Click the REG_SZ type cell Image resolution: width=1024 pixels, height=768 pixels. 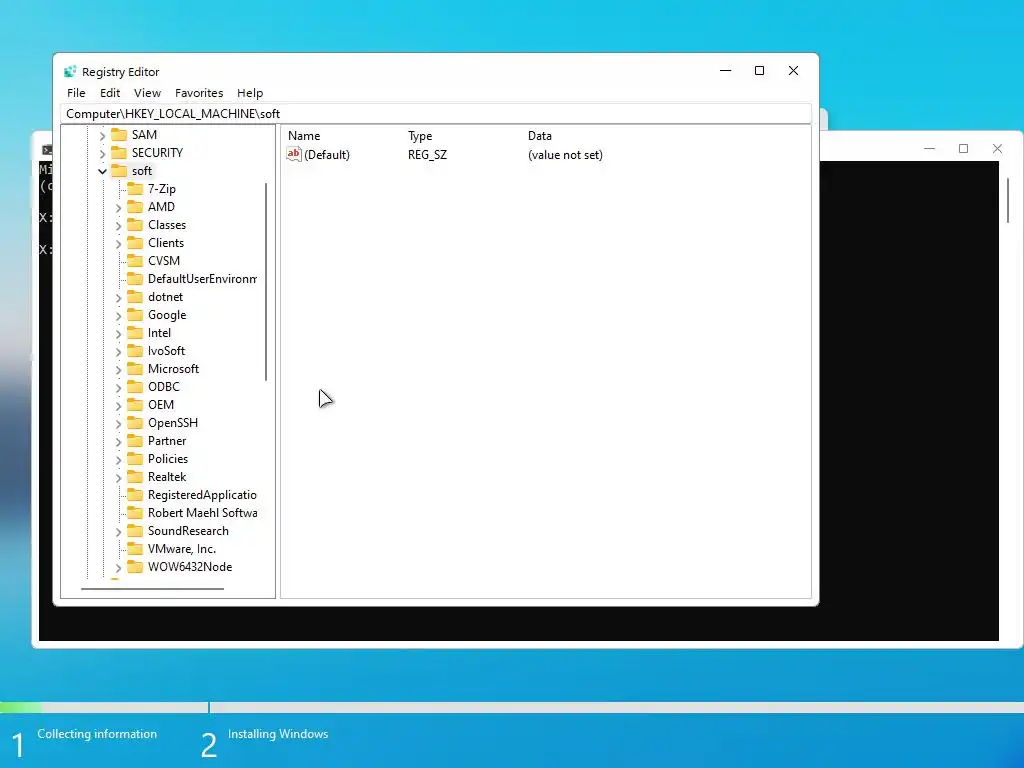pos(427,155)
